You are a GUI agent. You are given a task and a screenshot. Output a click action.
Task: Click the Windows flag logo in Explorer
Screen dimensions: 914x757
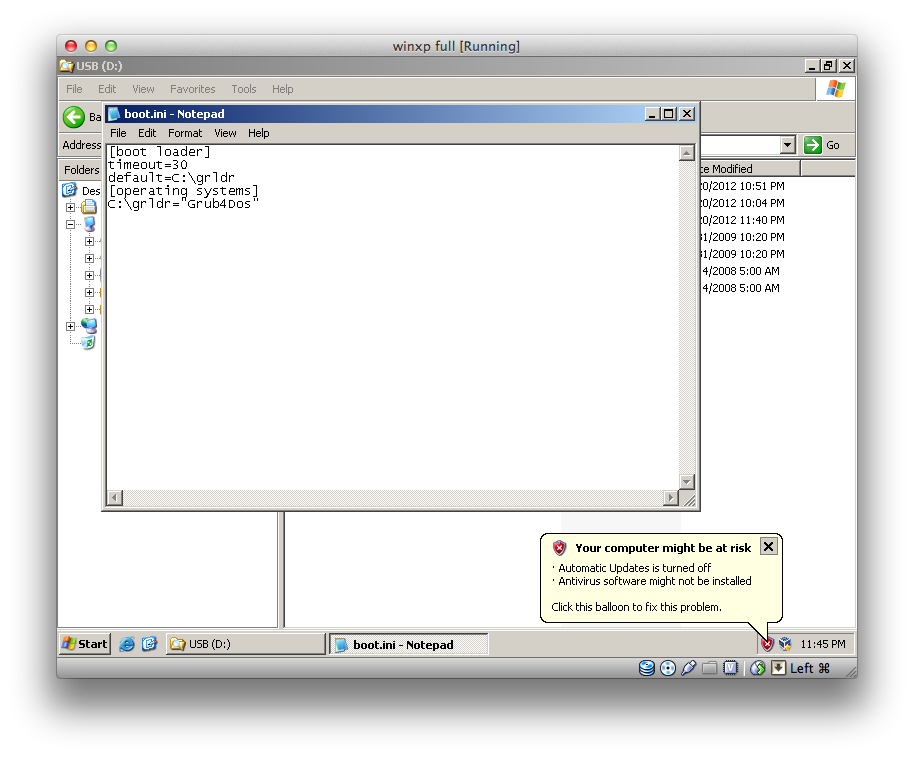tap(836, 89)
